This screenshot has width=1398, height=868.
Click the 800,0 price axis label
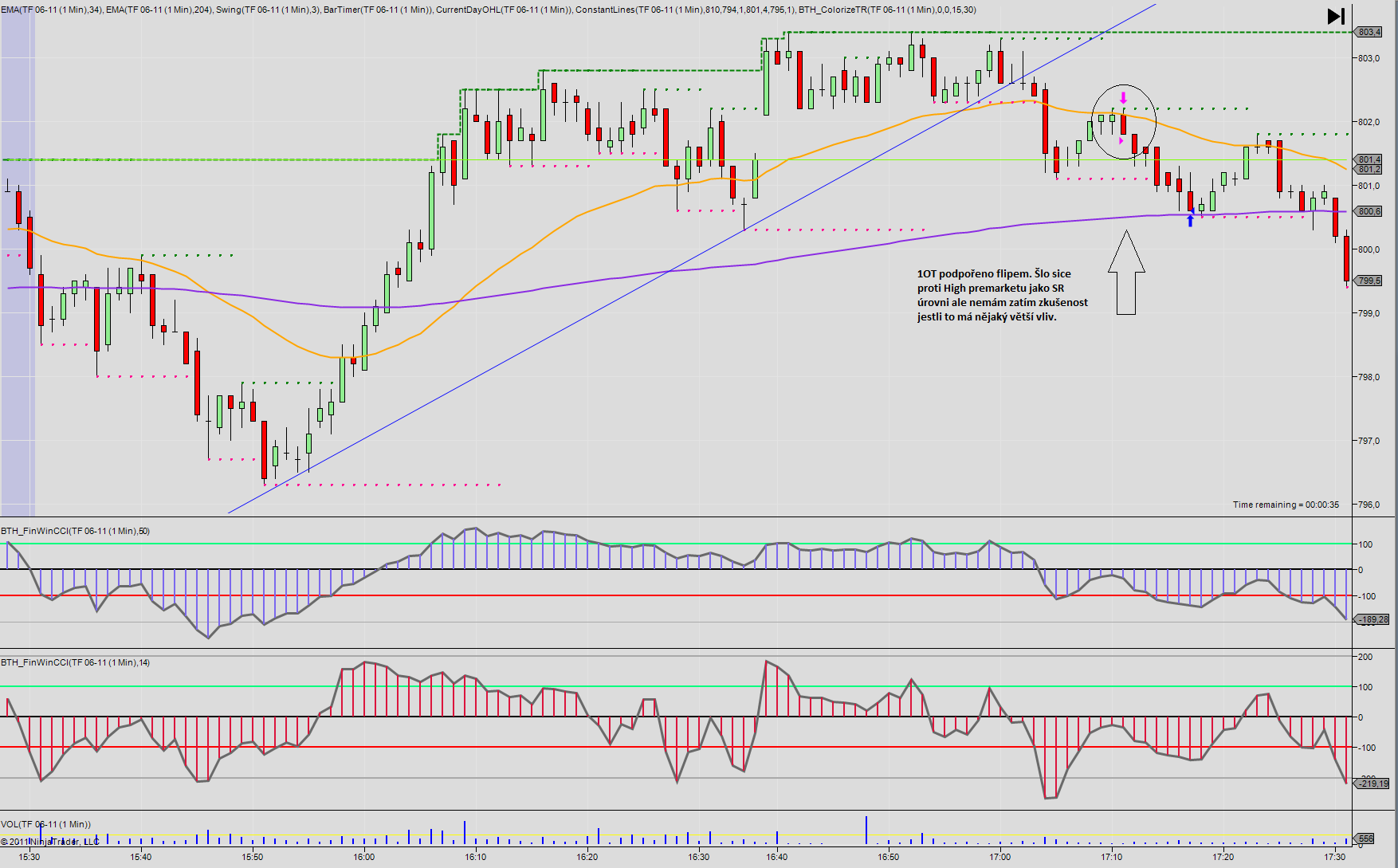click(x=1369, y=249)
